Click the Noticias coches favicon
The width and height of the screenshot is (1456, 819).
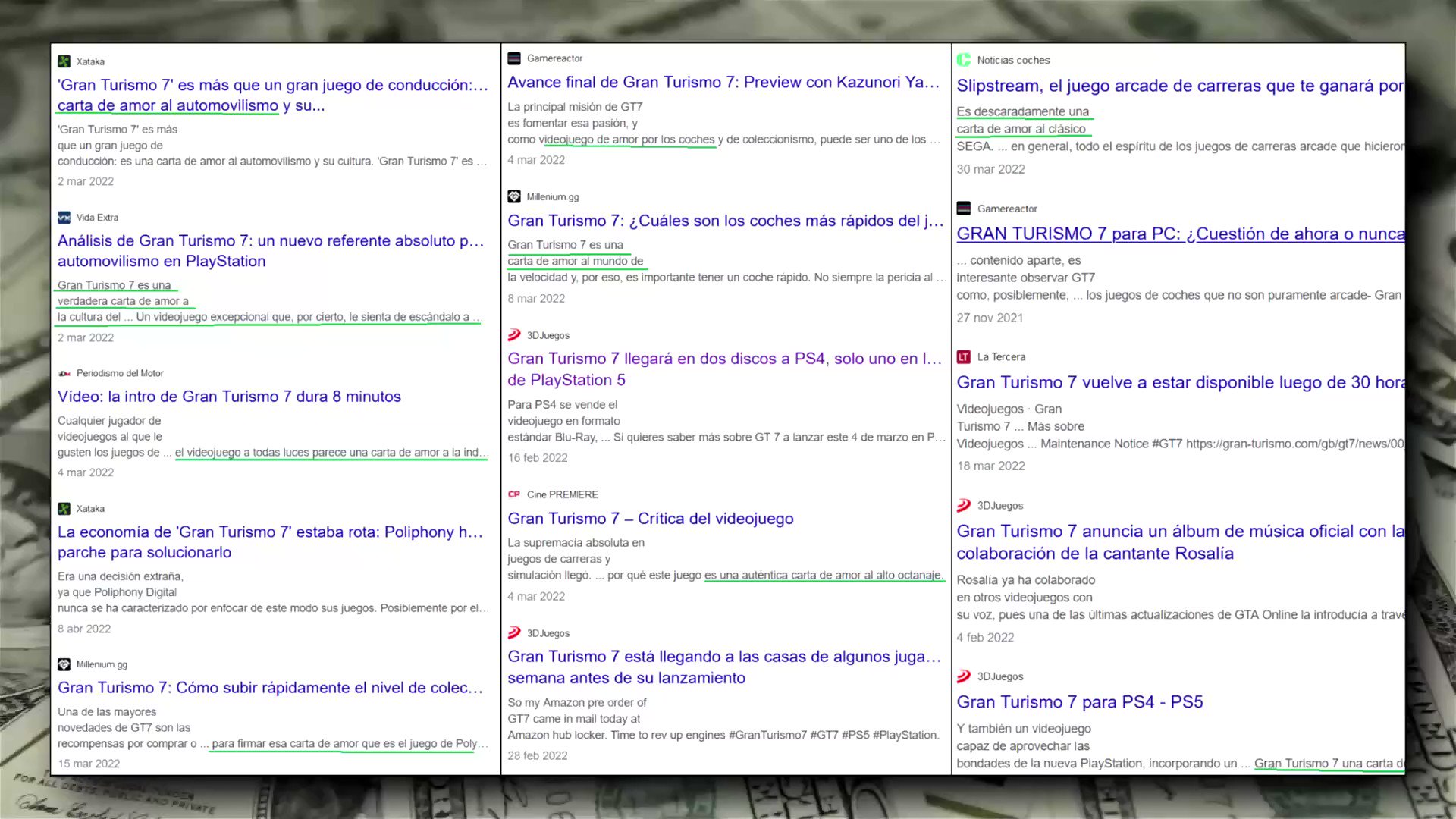tap(964, 60)
